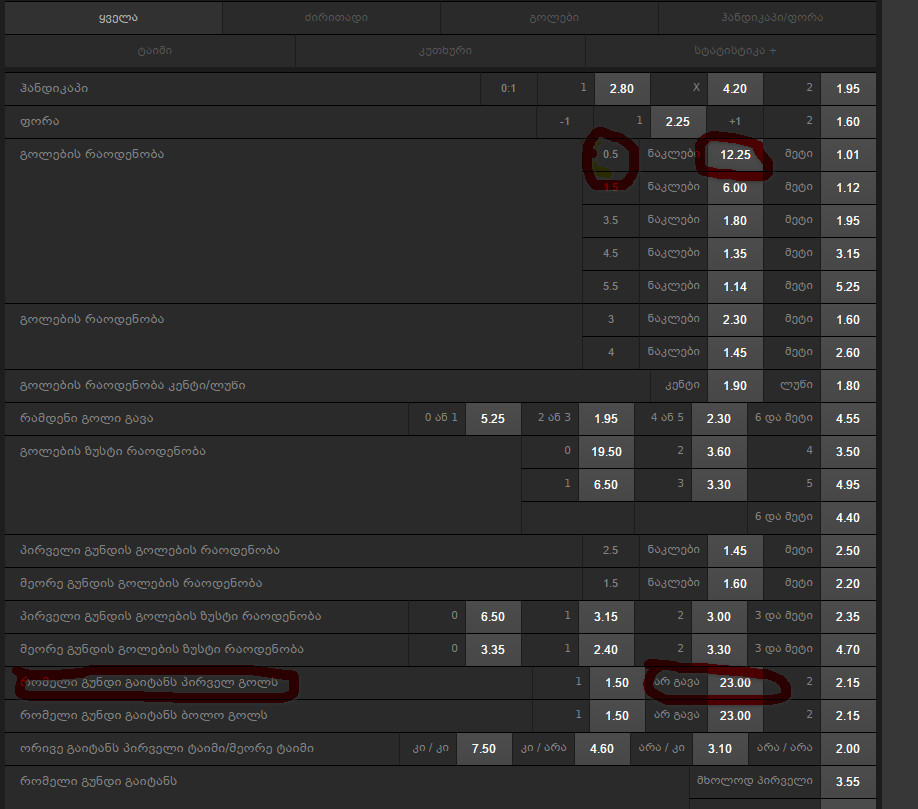This screenshot has width=918, height=809.
Task: Pick რამდენი გოლი გავა 6 და მეტი 4.55
Action: (848, 419)
